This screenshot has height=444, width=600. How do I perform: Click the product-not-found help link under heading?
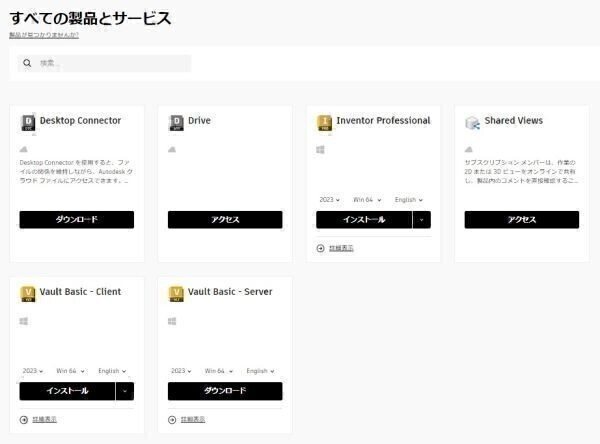click(x=44, y=35)
